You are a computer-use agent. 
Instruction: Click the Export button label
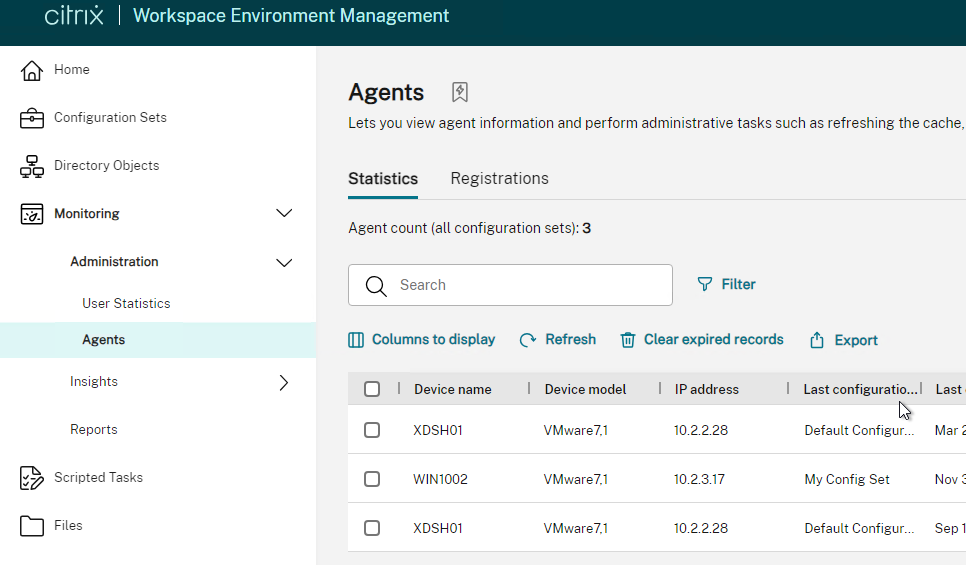click(856, 340)
